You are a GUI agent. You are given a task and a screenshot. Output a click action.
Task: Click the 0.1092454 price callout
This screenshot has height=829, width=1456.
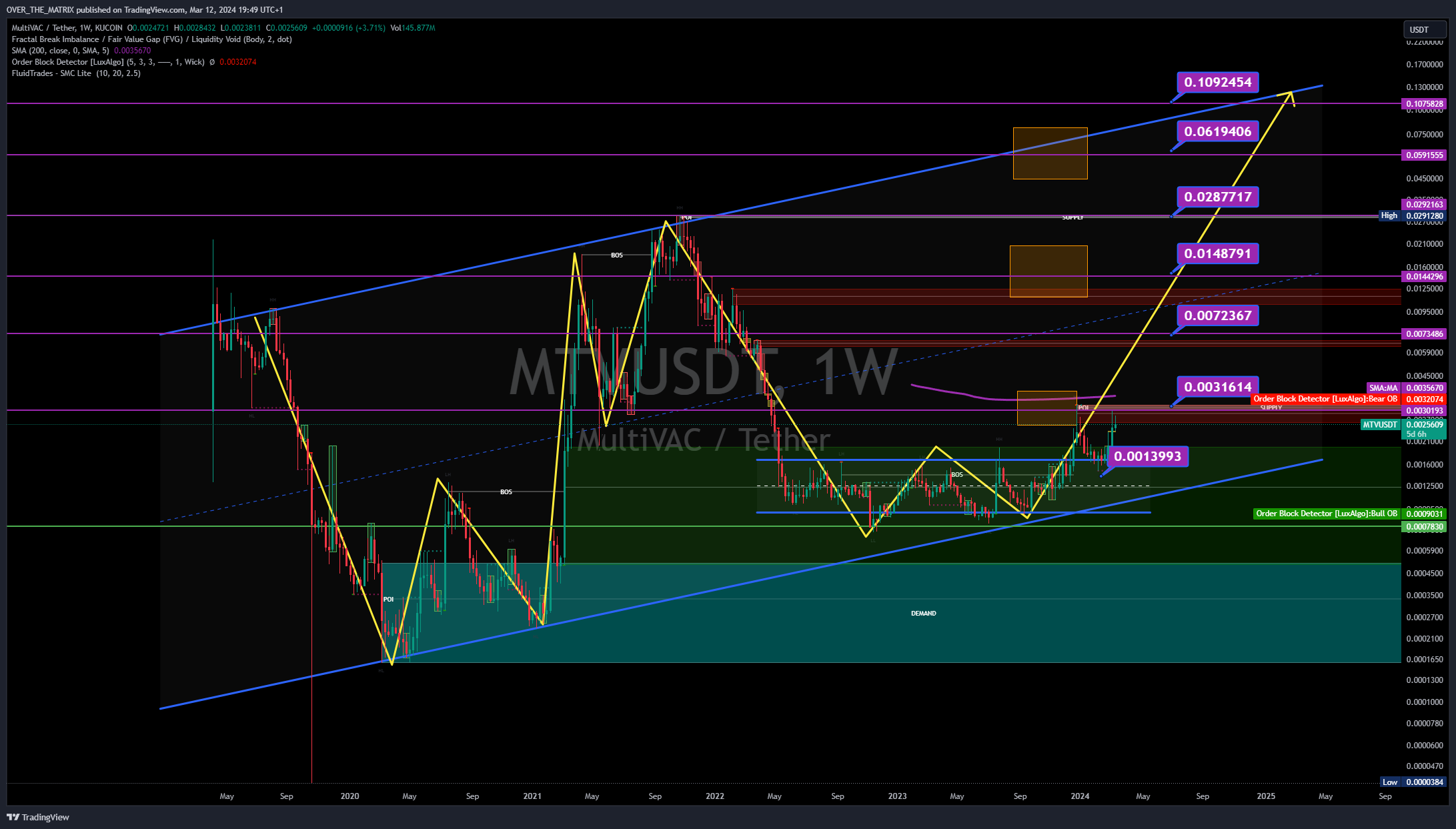pos(1218,82)
